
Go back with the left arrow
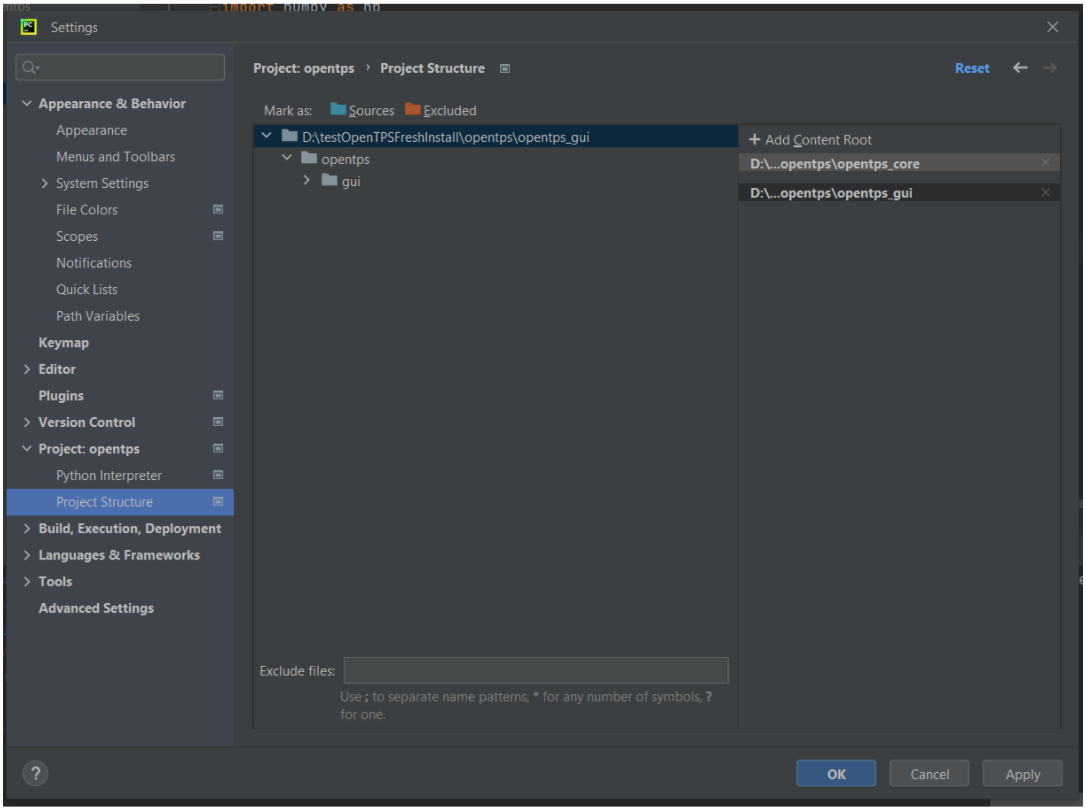click(1020, 68)
